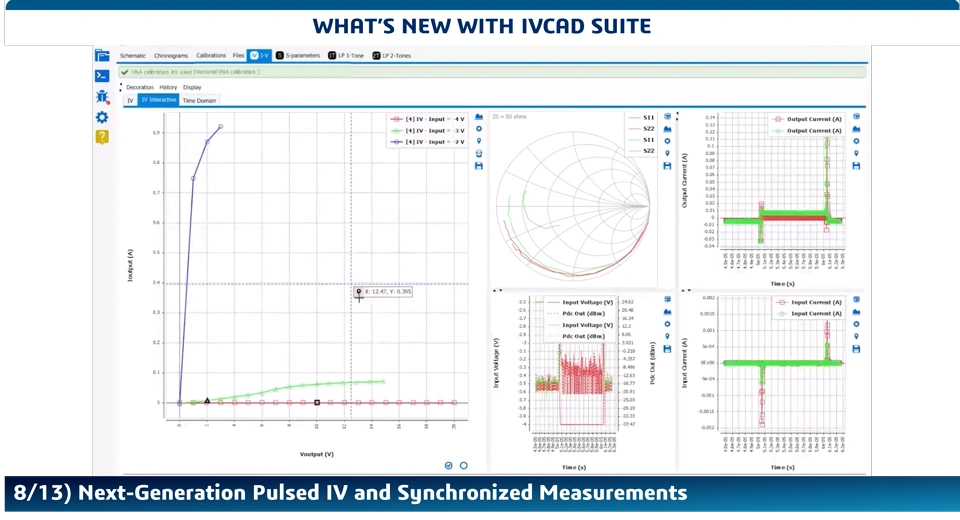
Task: Open the History menu
Action: pyautogui.click(x=168, y=88)
